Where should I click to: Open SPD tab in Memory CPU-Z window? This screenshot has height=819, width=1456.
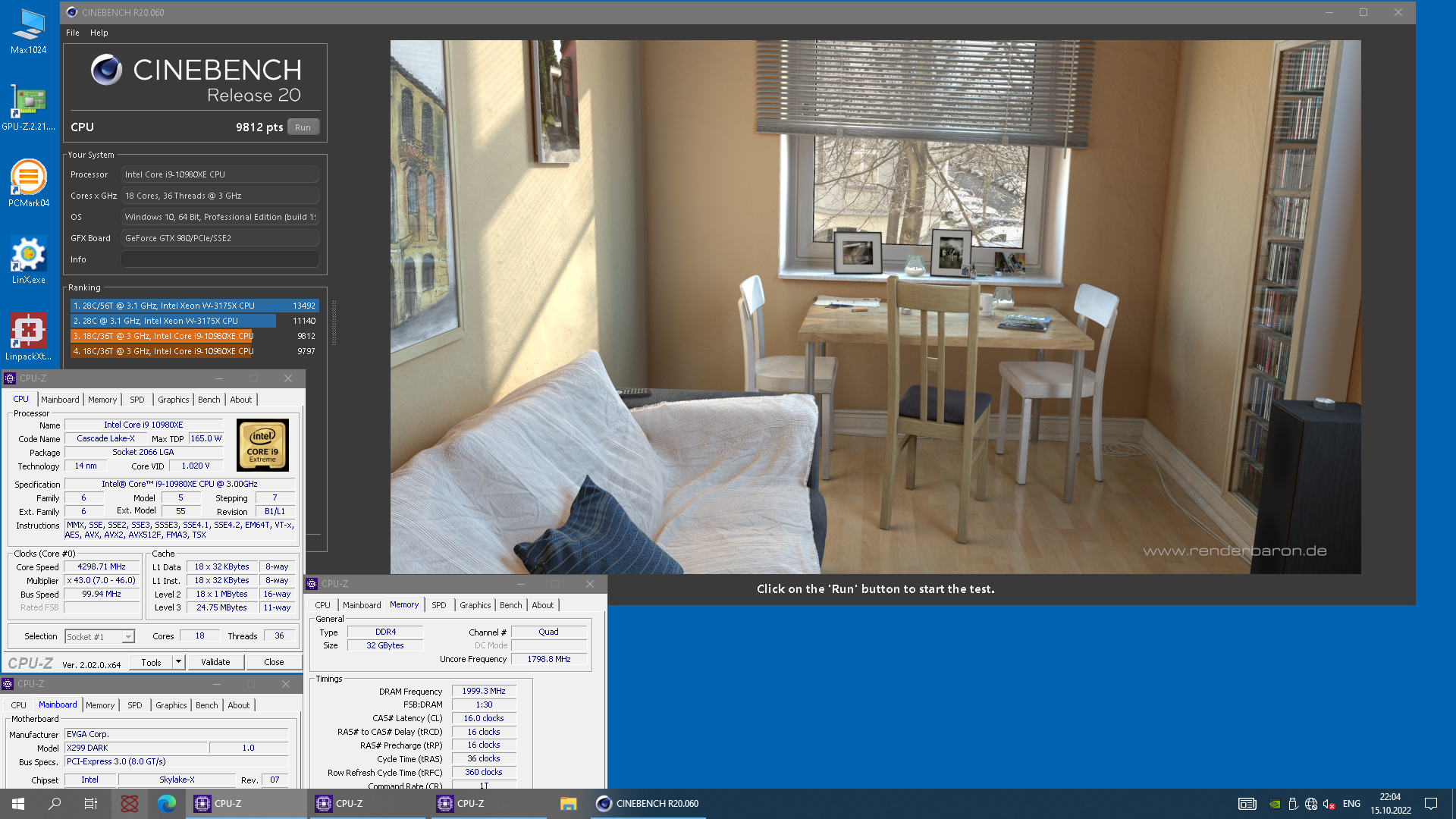(x=439, y=605)
